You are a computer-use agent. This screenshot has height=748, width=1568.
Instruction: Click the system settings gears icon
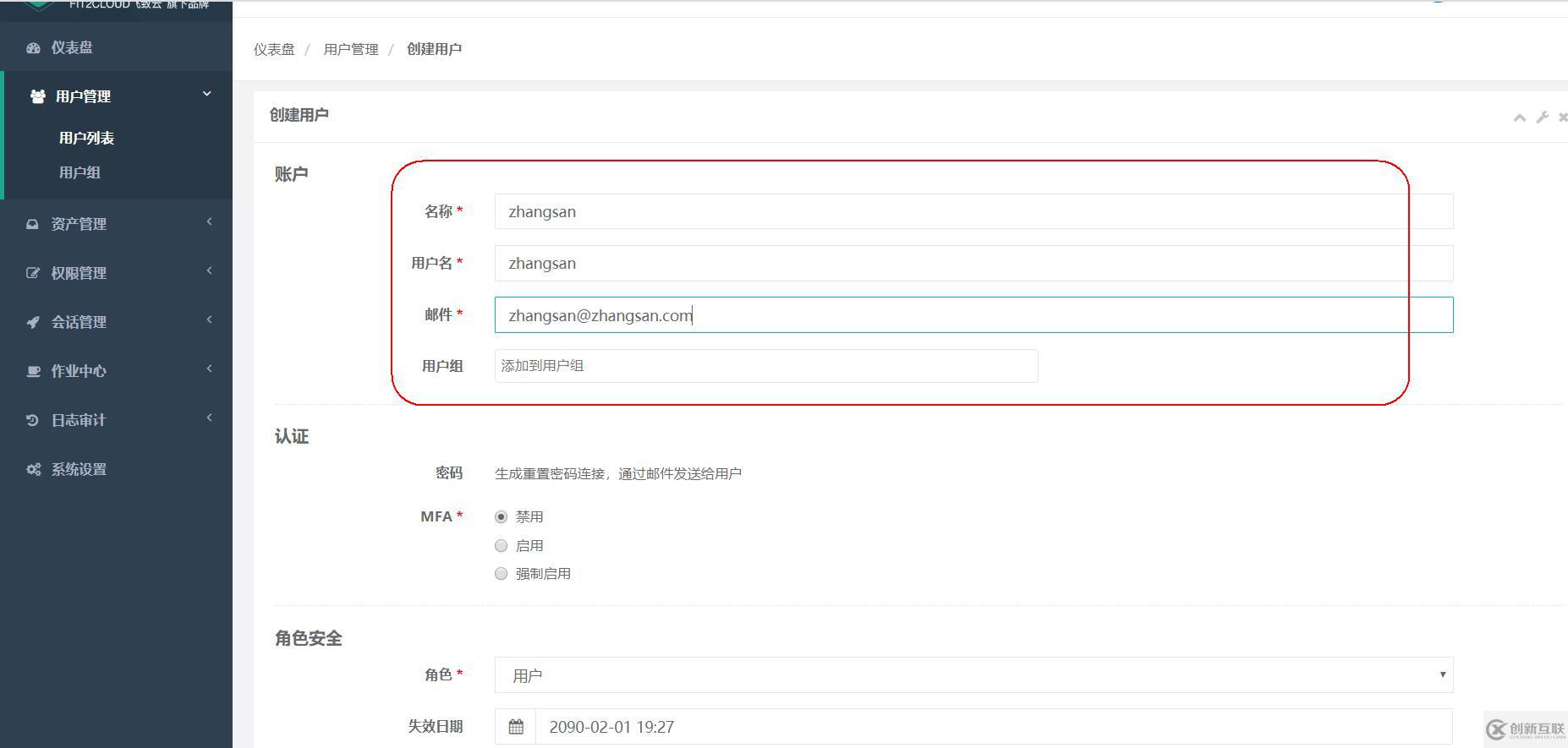tap(33, 469)
